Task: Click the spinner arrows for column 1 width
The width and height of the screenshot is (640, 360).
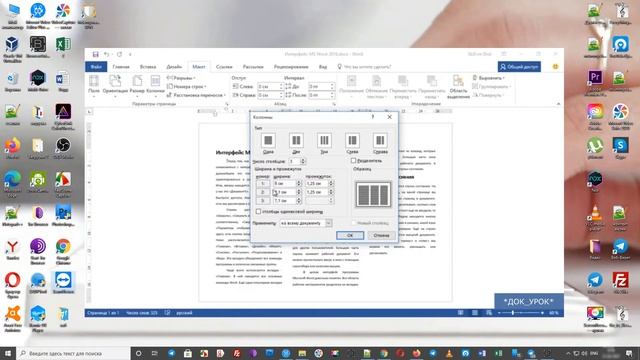Action: [298, 184]
